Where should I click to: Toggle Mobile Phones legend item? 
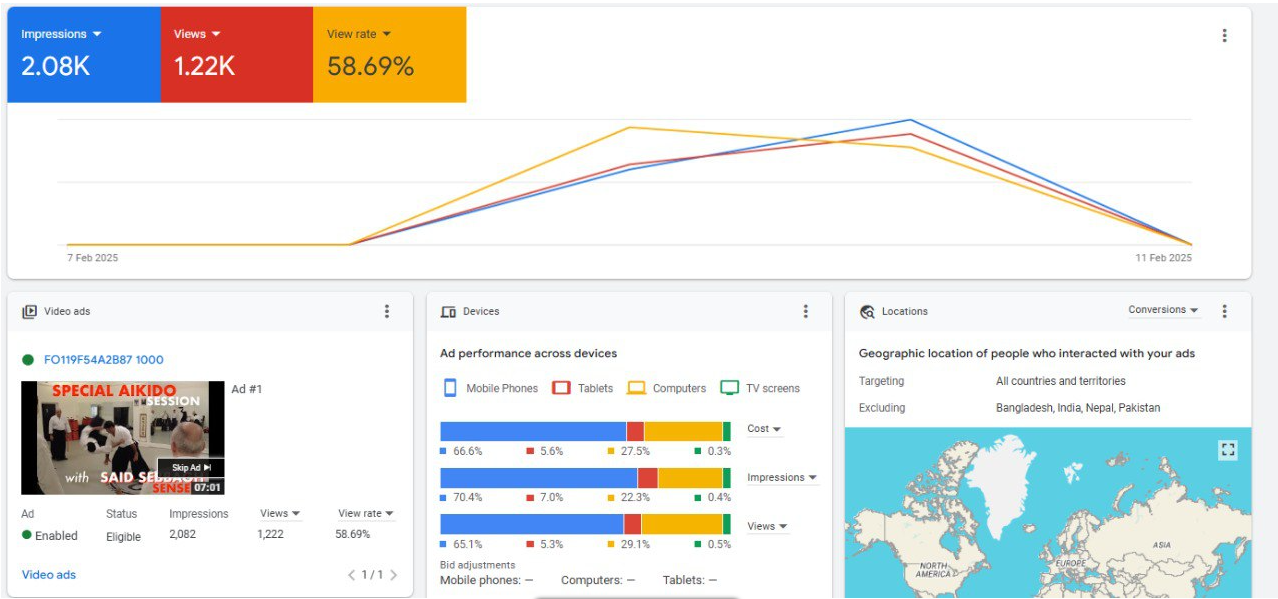coord(490,388)
